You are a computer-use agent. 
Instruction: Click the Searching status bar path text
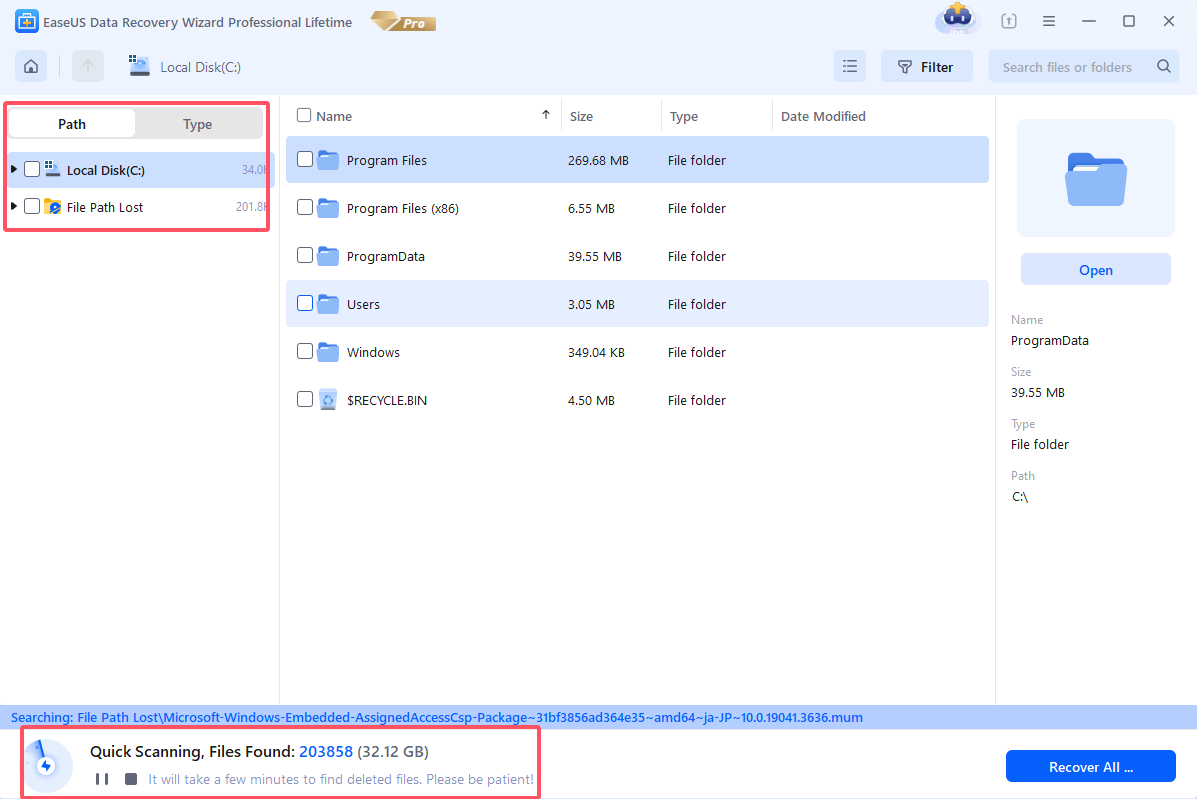click(437, 717)
